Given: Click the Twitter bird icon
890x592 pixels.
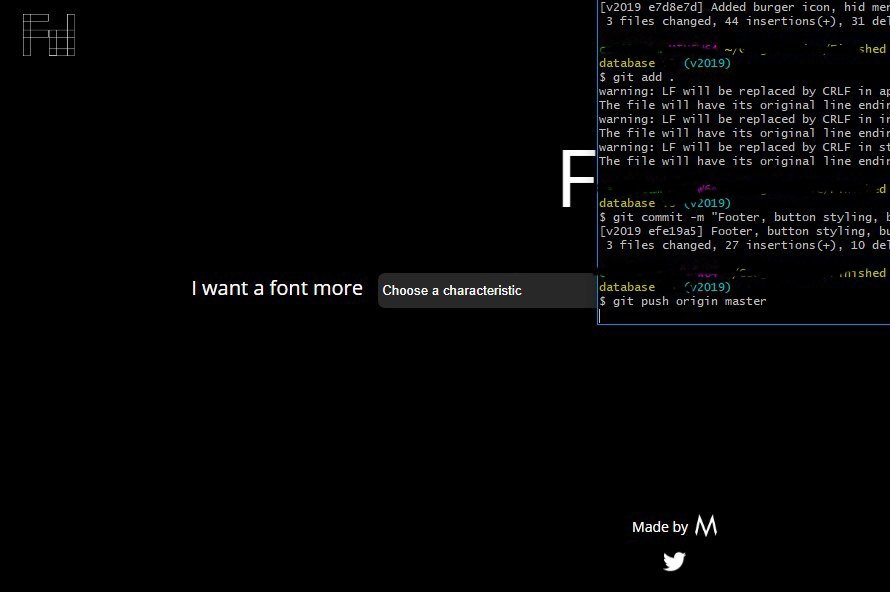Looking at the screenshot, I should tap(674, 561).
